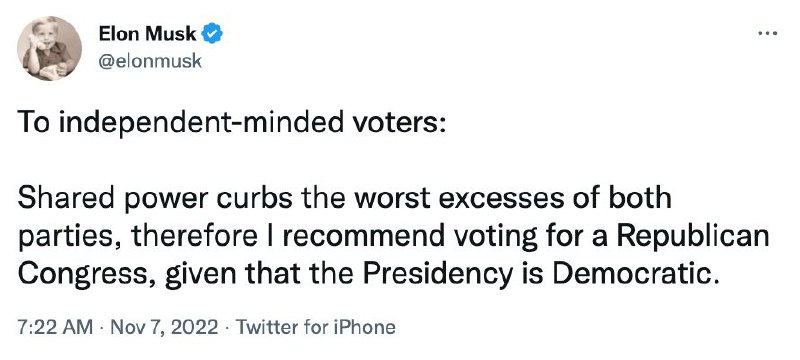800x360 pixels.
Task: Click the word independent-minded in the tweet
Action: (x=199, y=124)
